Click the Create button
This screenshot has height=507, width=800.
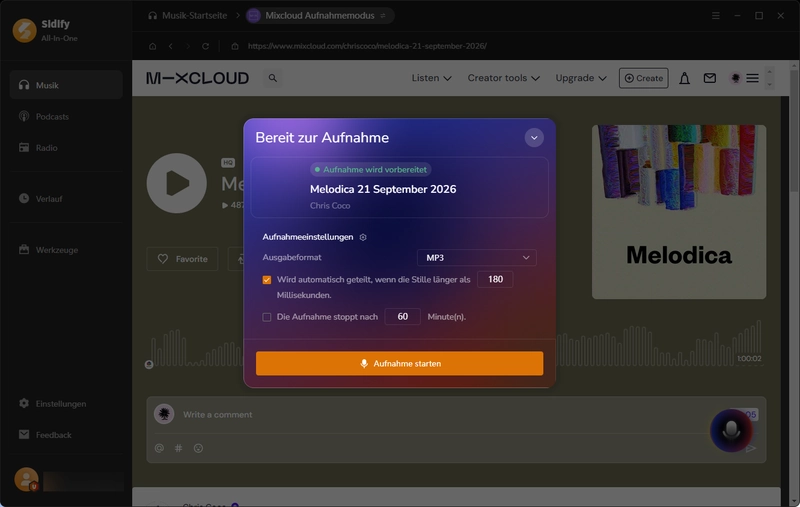[643, 78]
